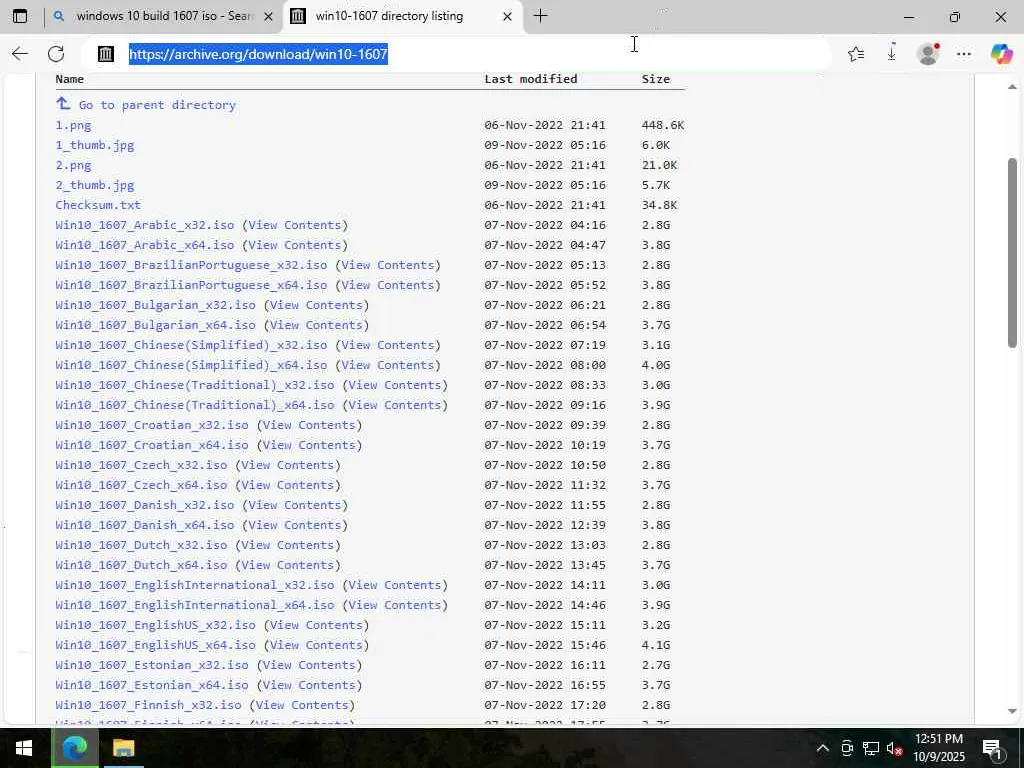Open the 1.png file link
Viewport: 1024px width, 768px height.
(x=73, y=125)
